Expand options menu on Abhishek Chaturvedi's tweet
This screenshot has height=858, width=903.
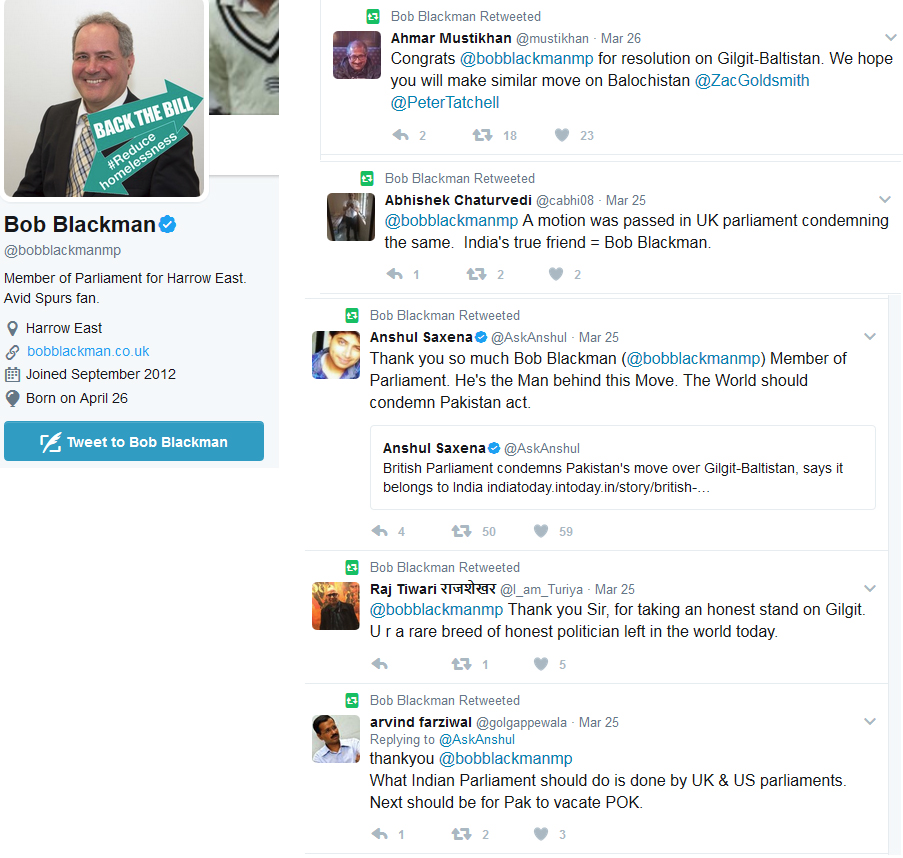click(x=885, y=200)
